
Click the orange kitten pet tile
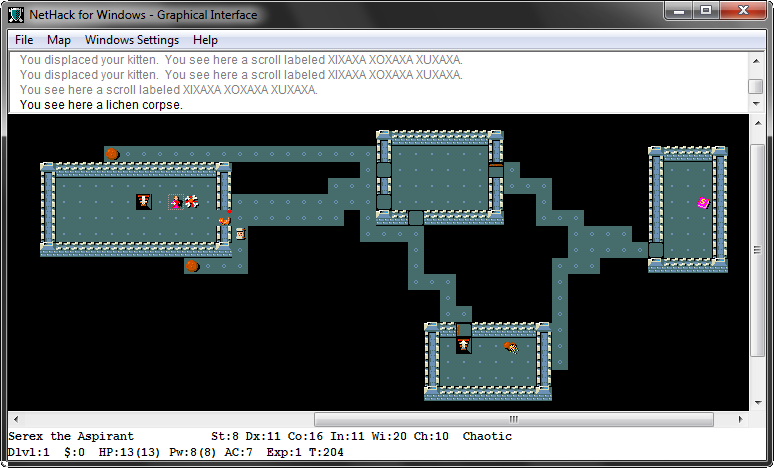(x=225, y=219)
